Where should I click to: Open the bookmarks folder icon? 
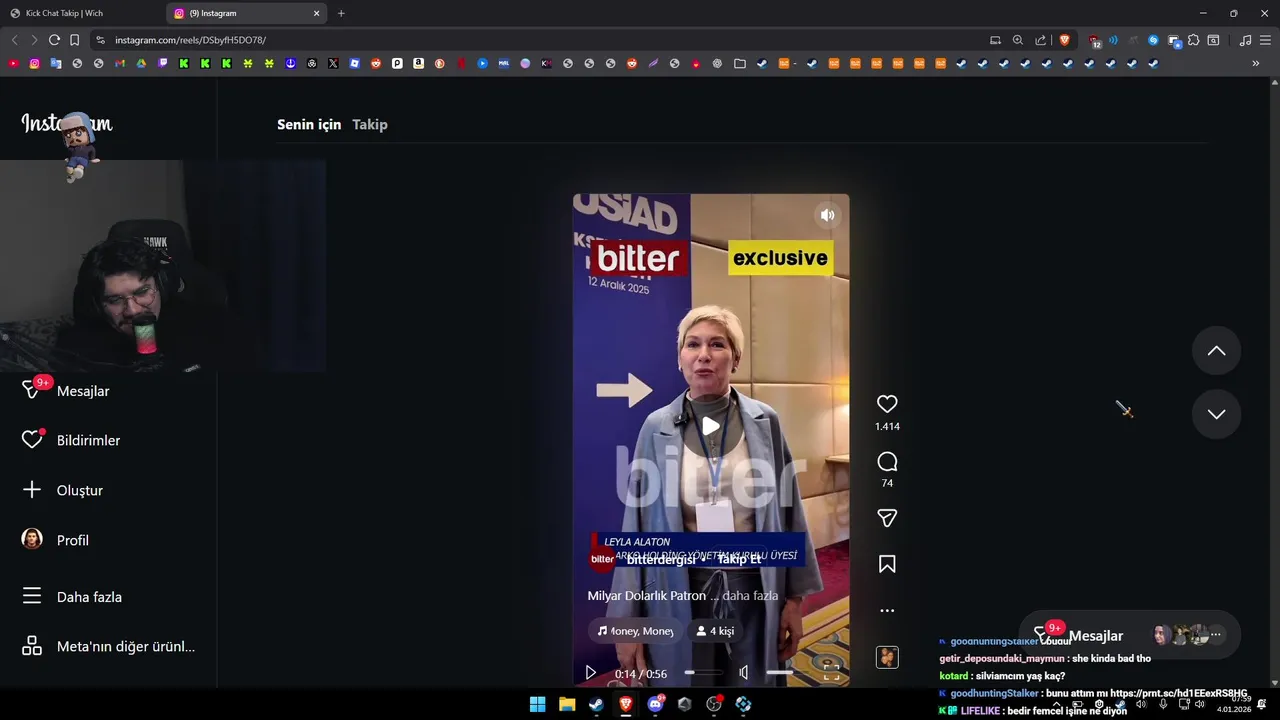click(739, 63)
